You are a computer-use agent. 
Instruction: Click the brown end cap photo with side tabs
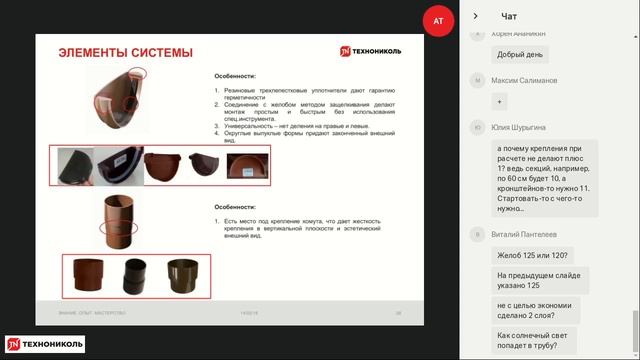162,166
